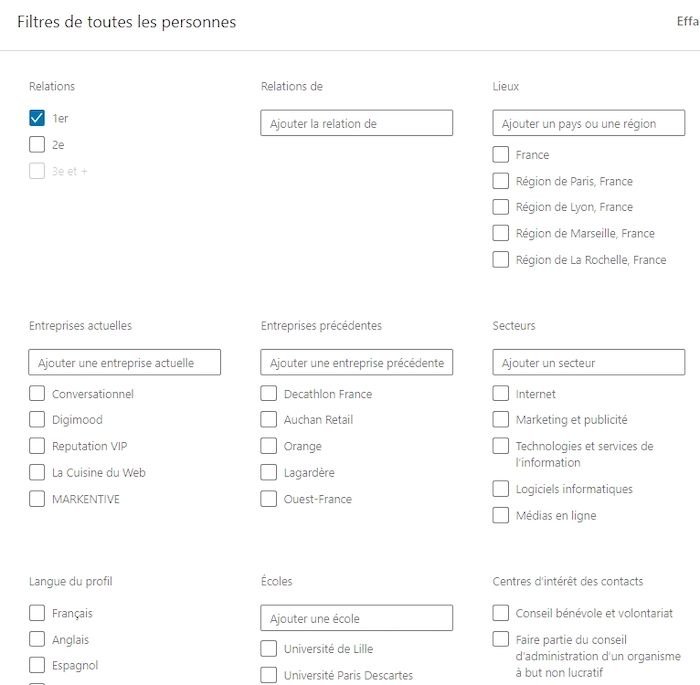
Task: Click the 'Ajouter un pays ou une région' field
Action: pyautogui.click(x=588, y=123)
